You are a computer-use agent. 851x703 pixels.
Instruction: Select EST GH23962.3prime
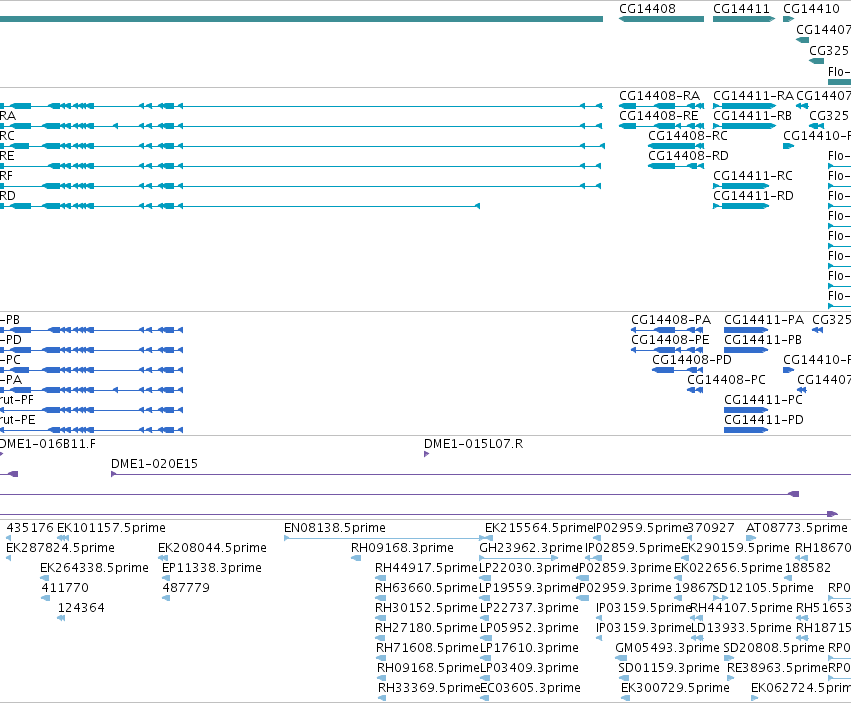tap(519, 558)
